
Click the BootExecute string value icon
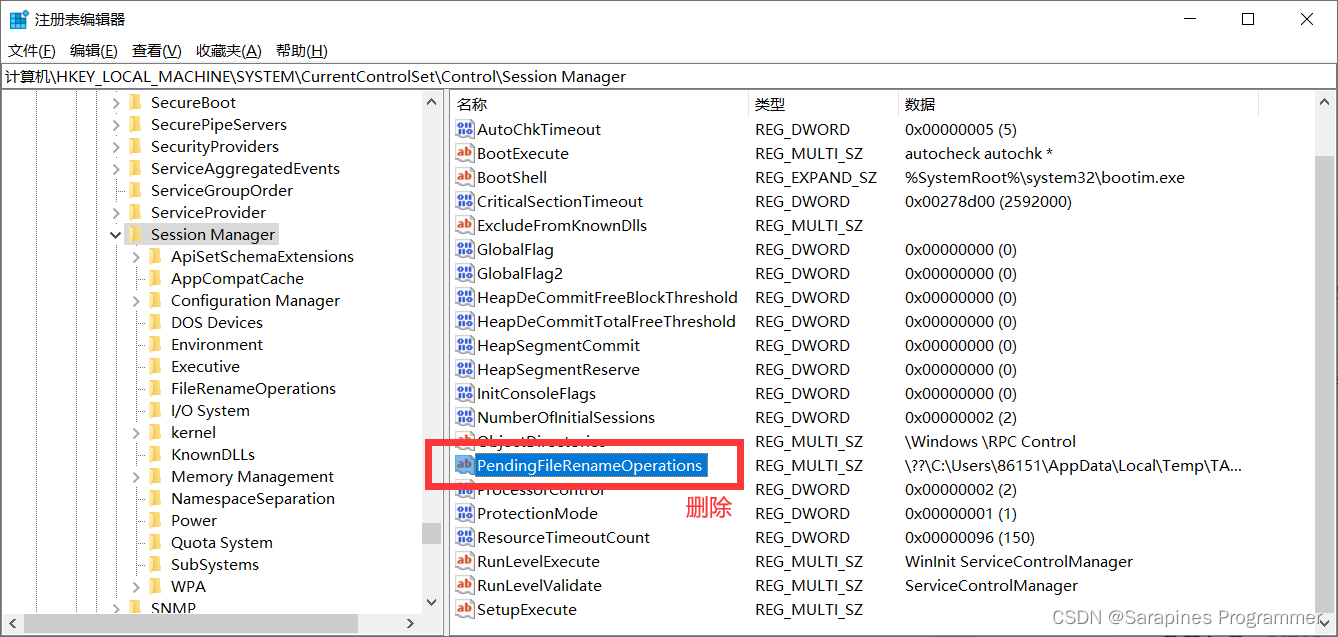464,153
